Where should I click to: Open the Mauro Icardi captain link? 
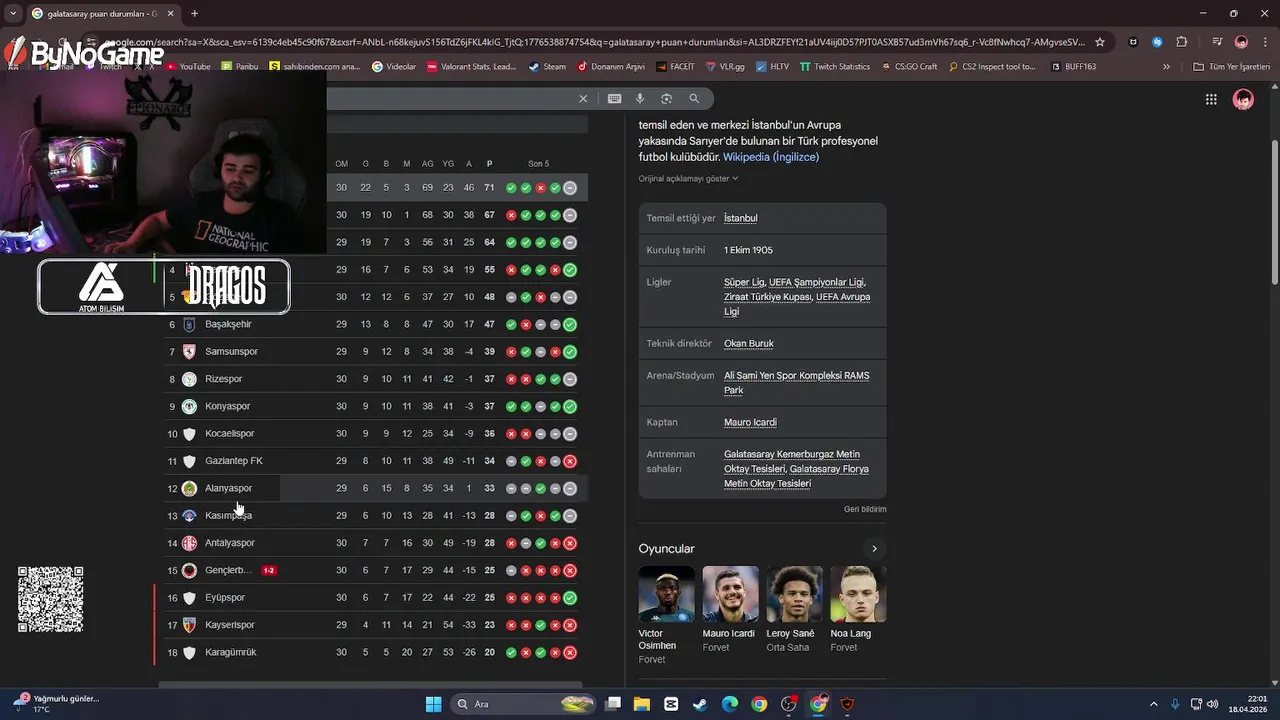pyautogui.click(x=750, y=422)
